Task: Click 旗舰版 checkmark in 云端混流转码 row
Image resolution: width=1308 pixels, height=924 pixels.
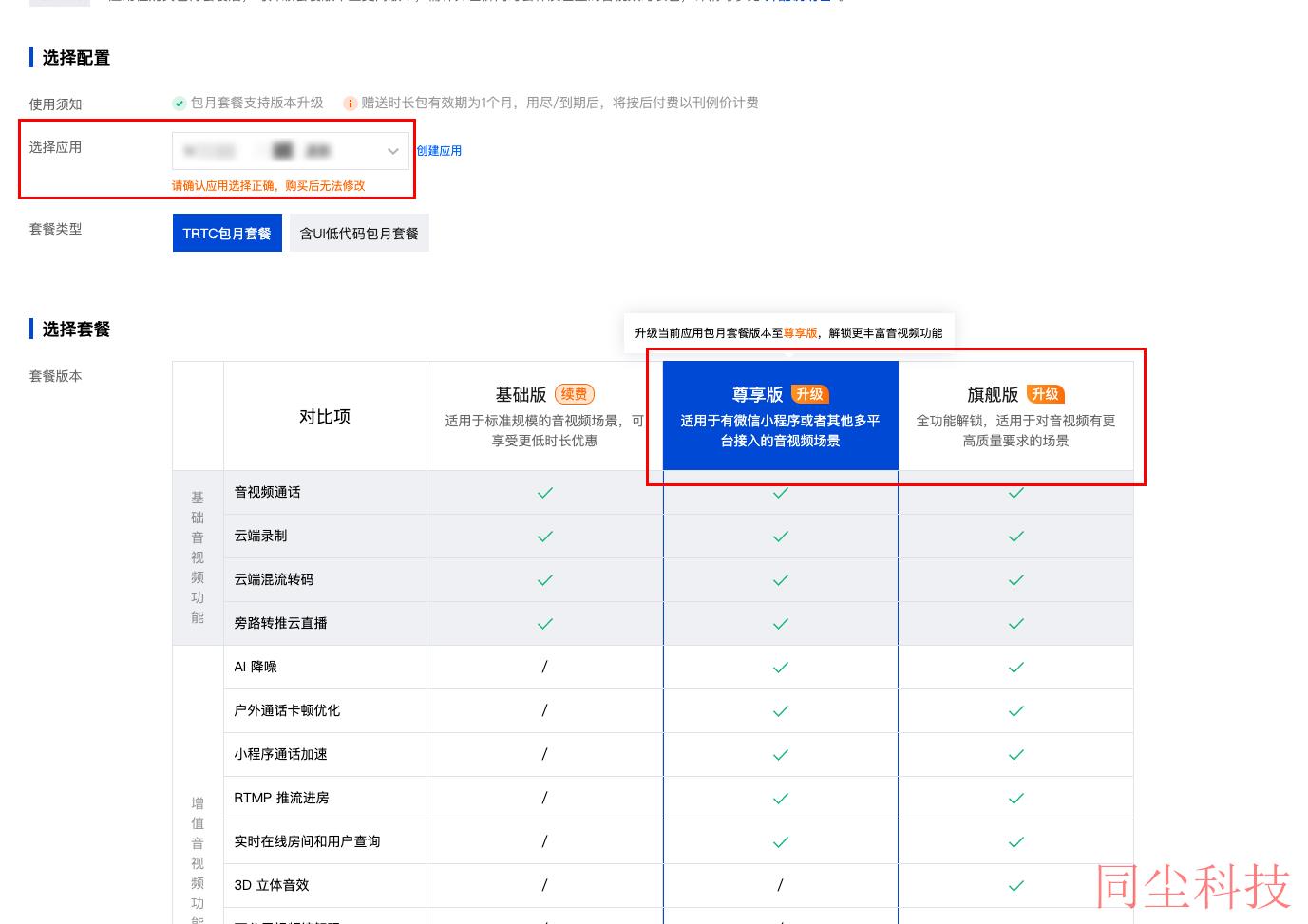Action: coord(1016,580)
